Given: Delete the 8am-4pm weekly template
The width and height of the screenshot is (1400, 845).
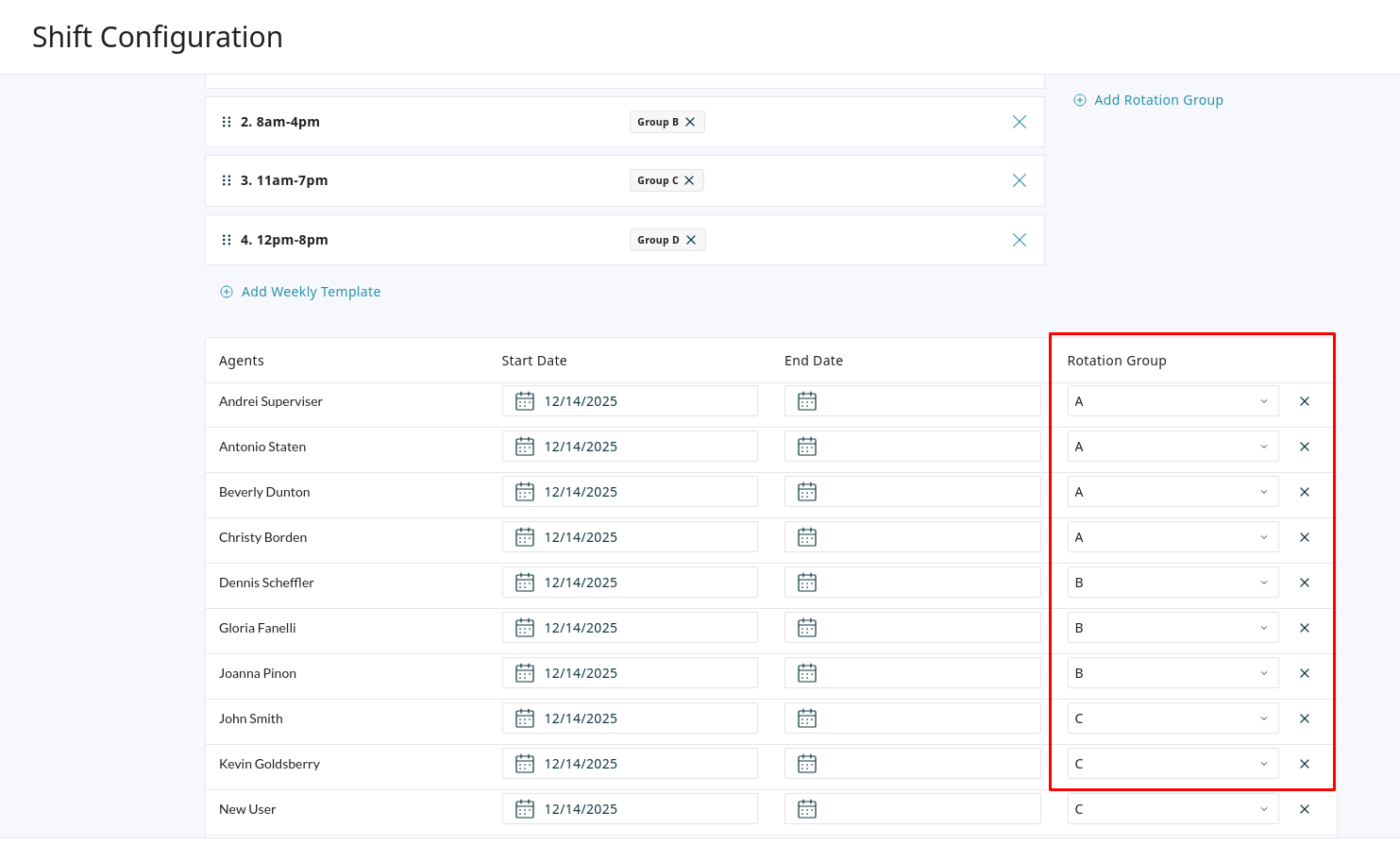Looking at the screenshot, I should (x=1019, y=122).
